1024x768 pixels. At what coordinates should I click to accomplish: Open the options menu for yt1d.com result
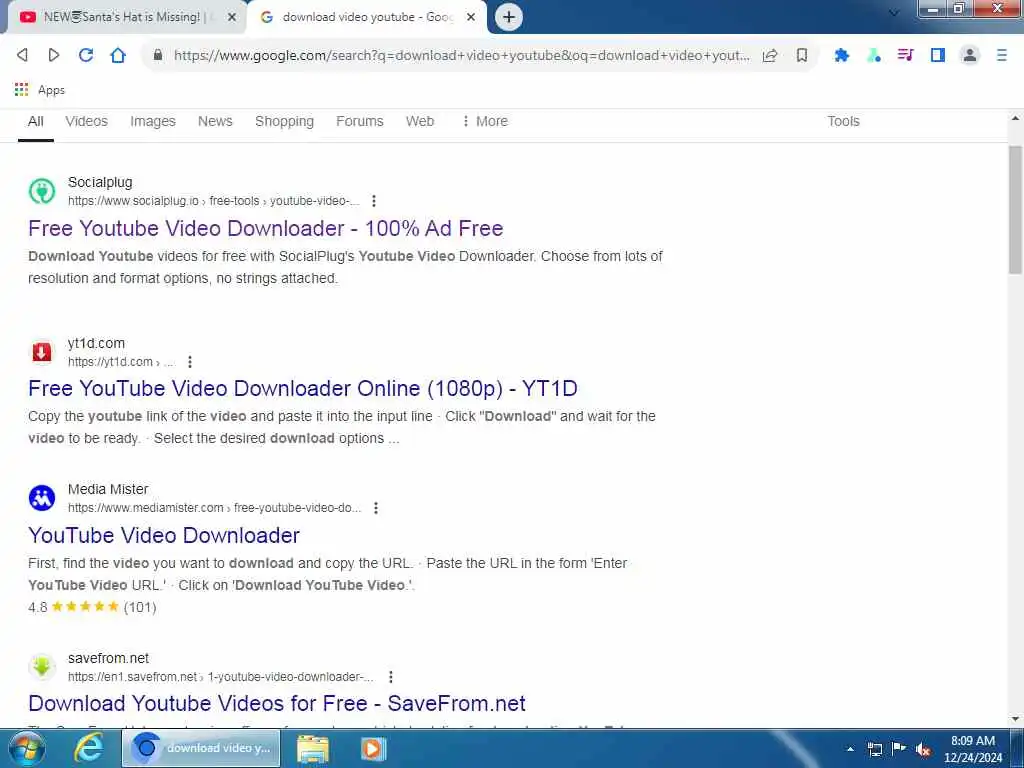[x=189, y=362]
